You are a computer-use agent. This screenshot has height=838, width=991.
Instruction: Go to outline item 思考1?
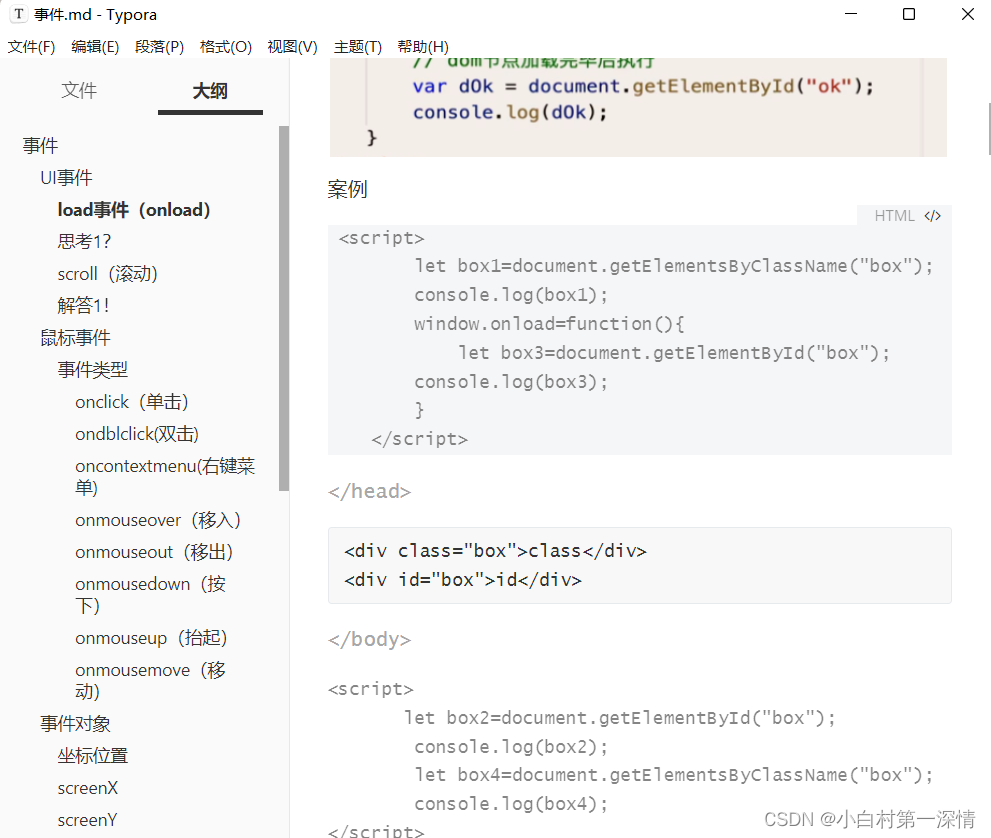(x=84, y=241)
